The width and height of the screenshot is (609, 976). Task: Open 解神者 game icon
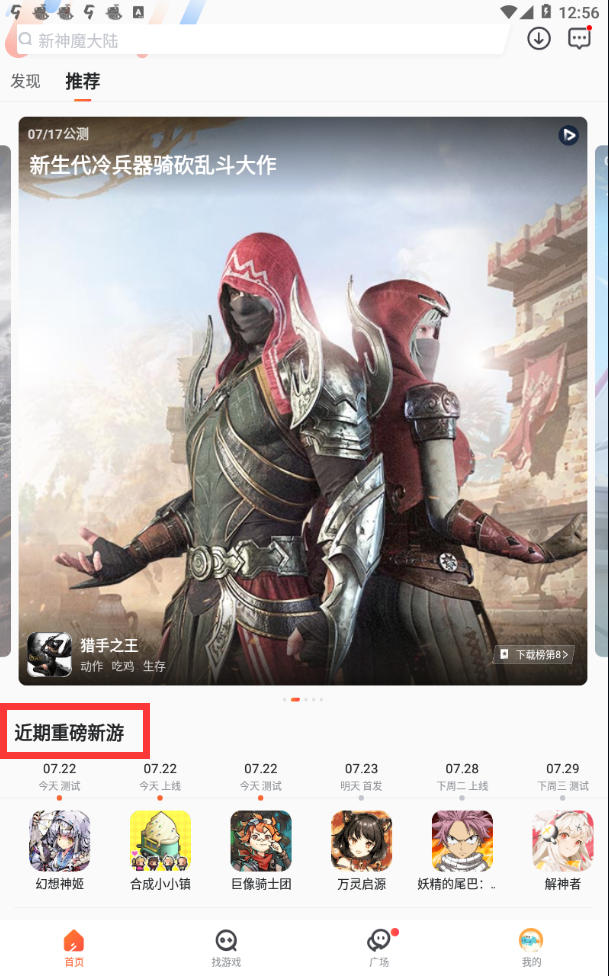[x=563, y=840]
